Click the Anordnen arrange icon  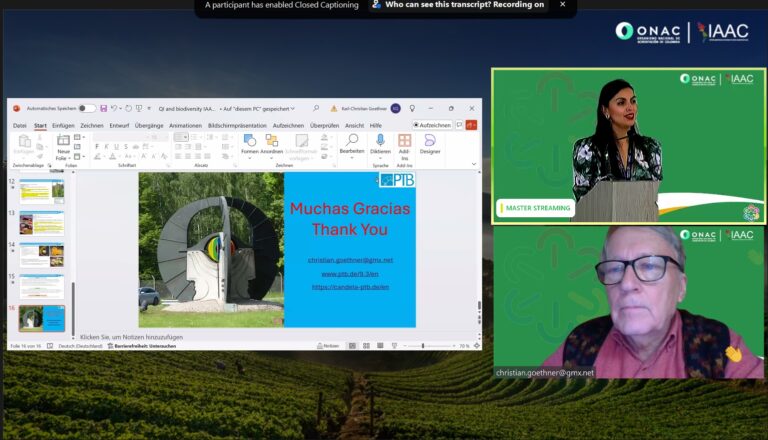coord(271,144)
